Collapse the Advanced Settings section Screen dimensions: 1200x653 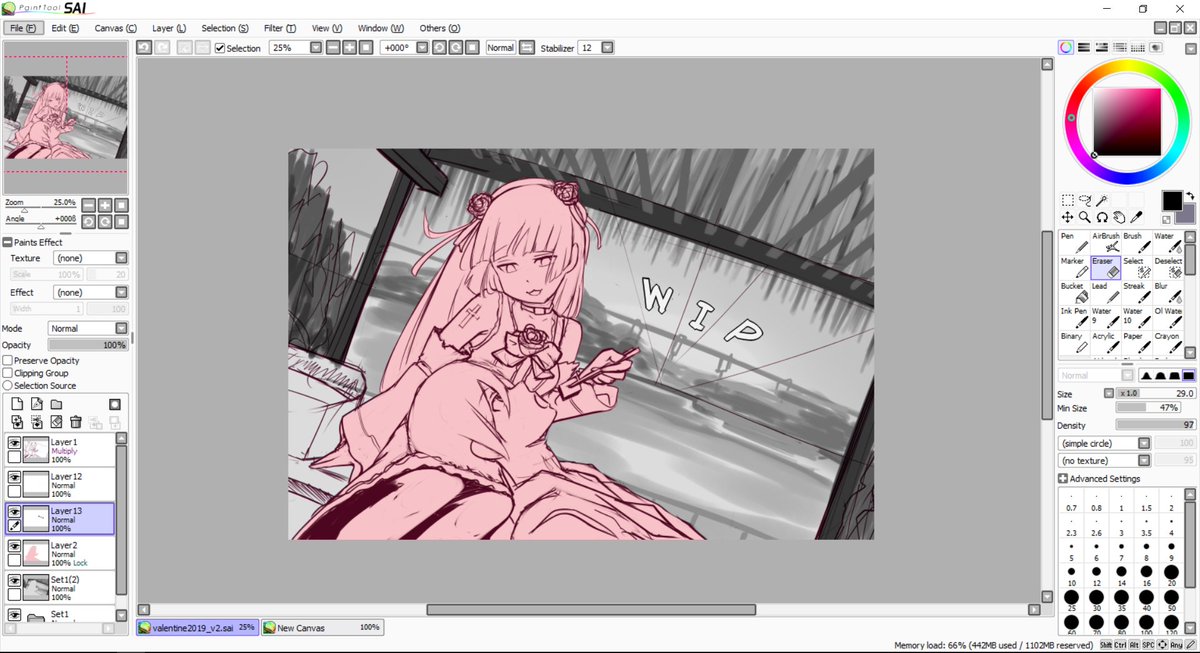tap(1064, 478)
